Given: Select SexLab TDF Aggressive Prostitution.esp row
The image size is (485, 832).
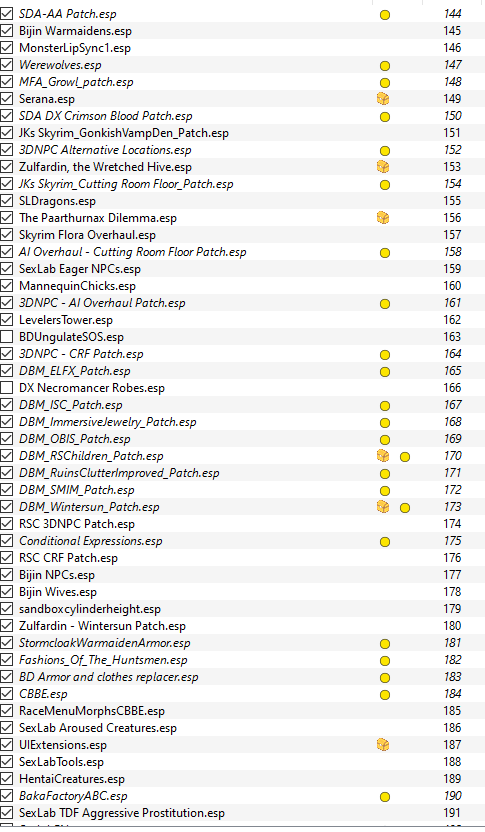Looking at the screenshot, I should [242, 812].
